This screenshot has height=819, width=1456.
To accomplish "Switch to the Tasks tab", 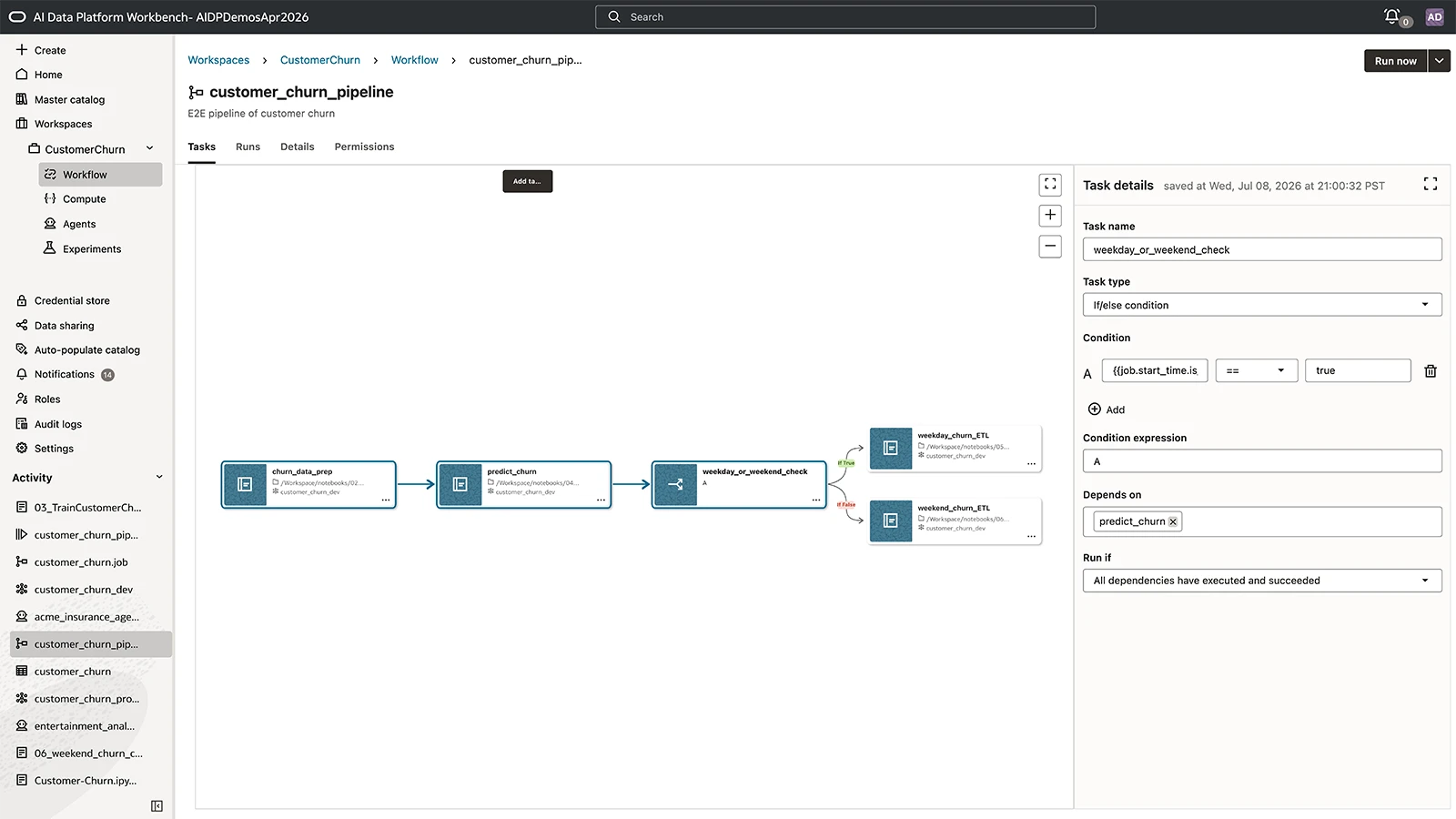I will coord(202,147).
